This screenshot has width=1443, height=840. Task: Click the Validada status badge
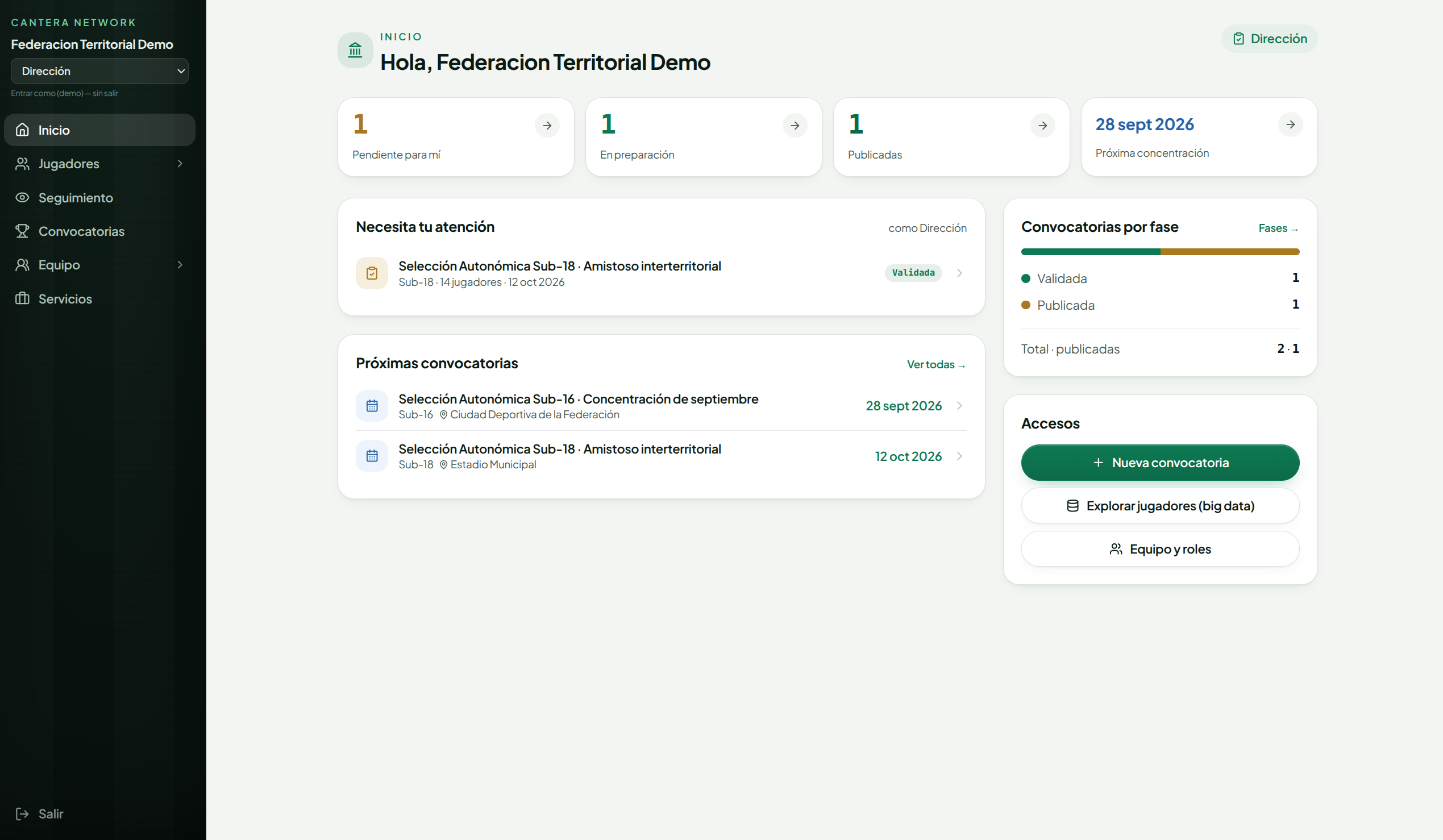coord(913,273)
